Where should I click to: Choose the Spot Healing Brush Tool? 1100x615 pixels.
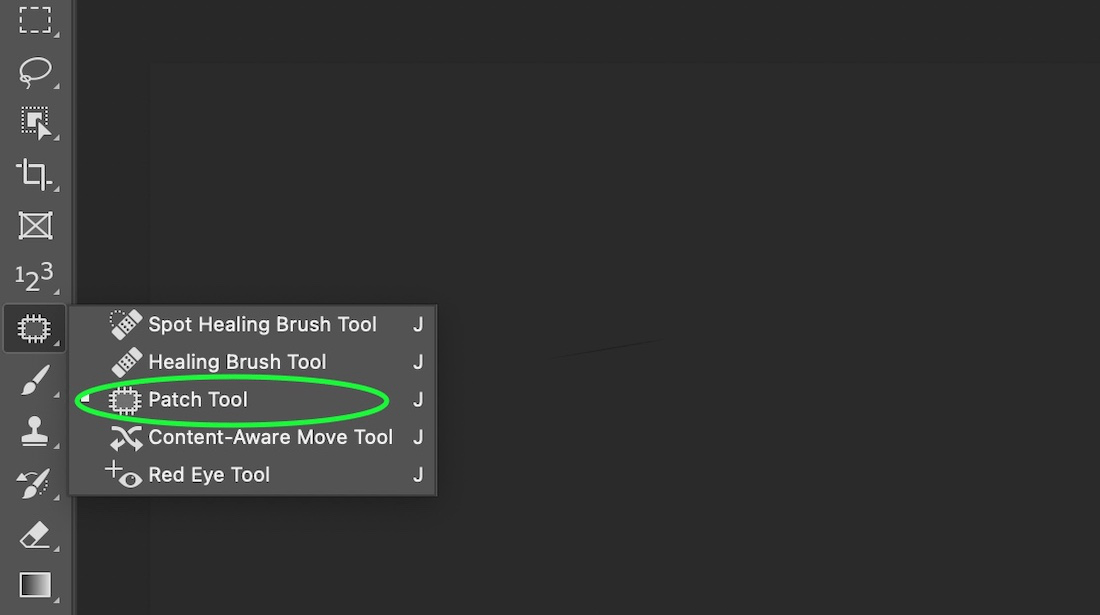(262, 324)
